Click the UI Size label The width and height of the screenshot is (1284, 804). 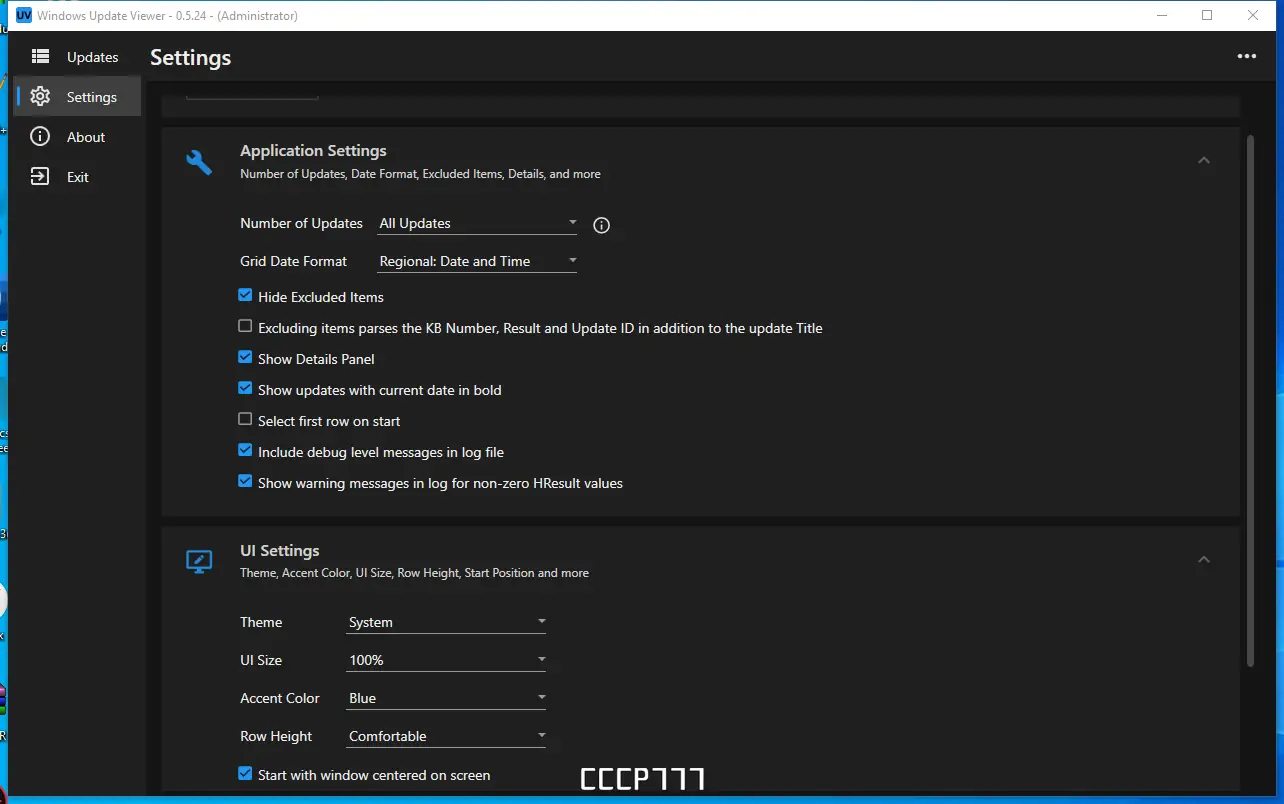(x=261, y=660)
